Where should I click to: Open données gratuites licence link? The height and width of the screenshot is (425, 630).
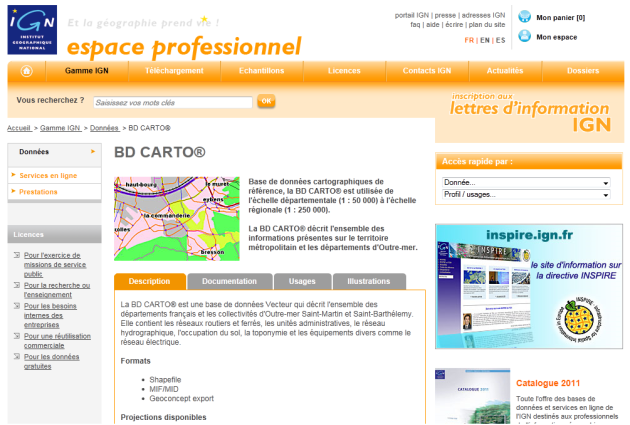[51, 361]
